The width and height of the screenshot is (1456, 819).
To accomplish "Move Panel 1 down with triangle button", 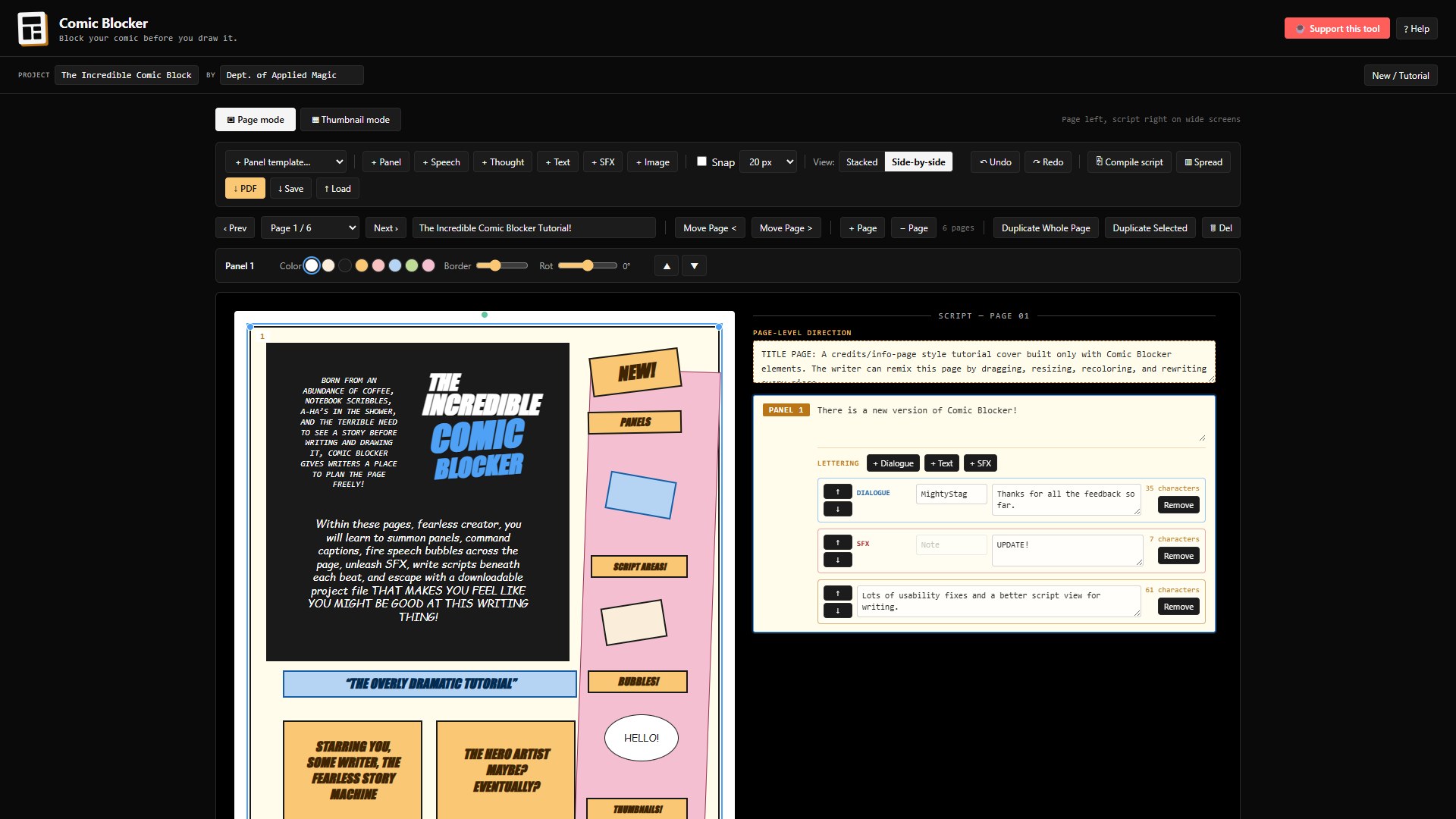I will [694, 266].
